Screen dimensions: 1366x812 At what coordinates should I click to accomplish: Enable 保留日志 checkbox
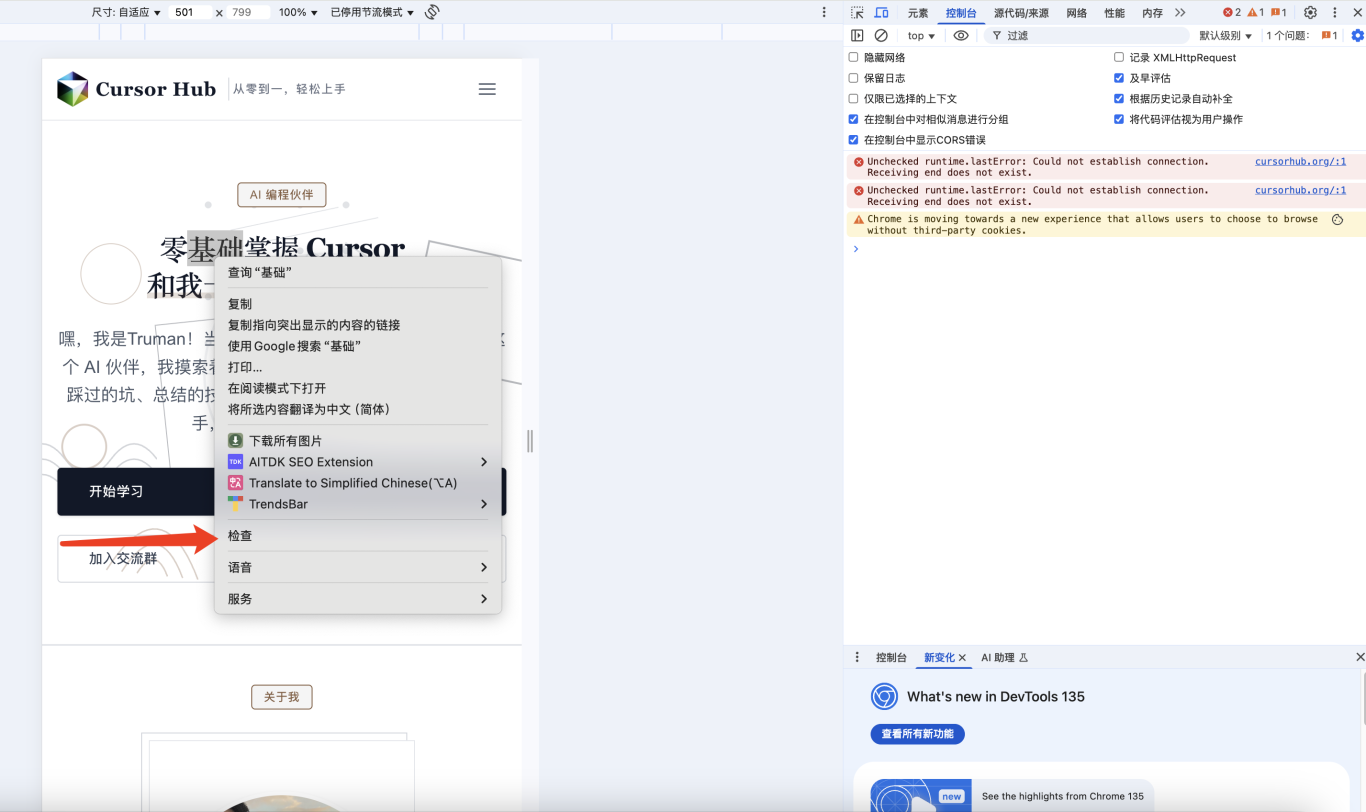point(853,78)
